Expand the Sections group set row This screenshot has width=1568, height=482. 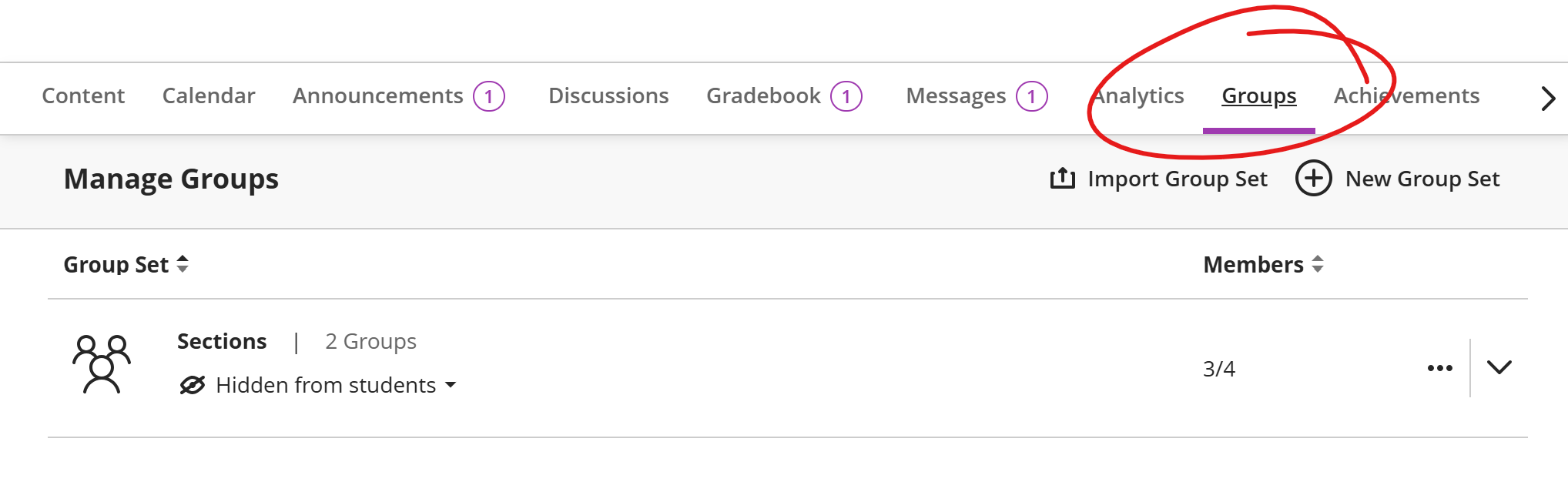point(1499,367)
